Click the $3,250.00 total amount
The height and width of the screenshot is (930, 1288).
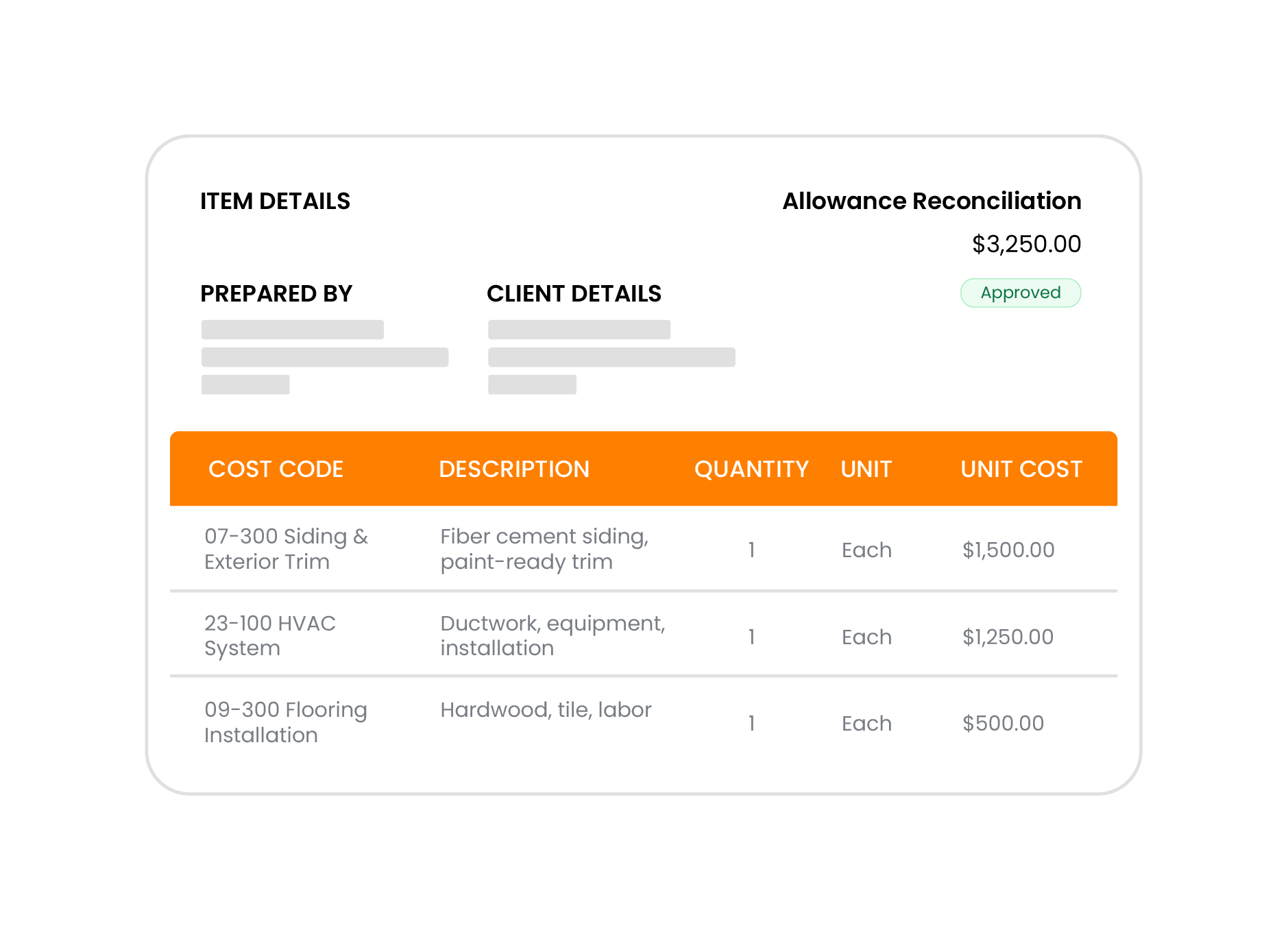click(1025, 244)
